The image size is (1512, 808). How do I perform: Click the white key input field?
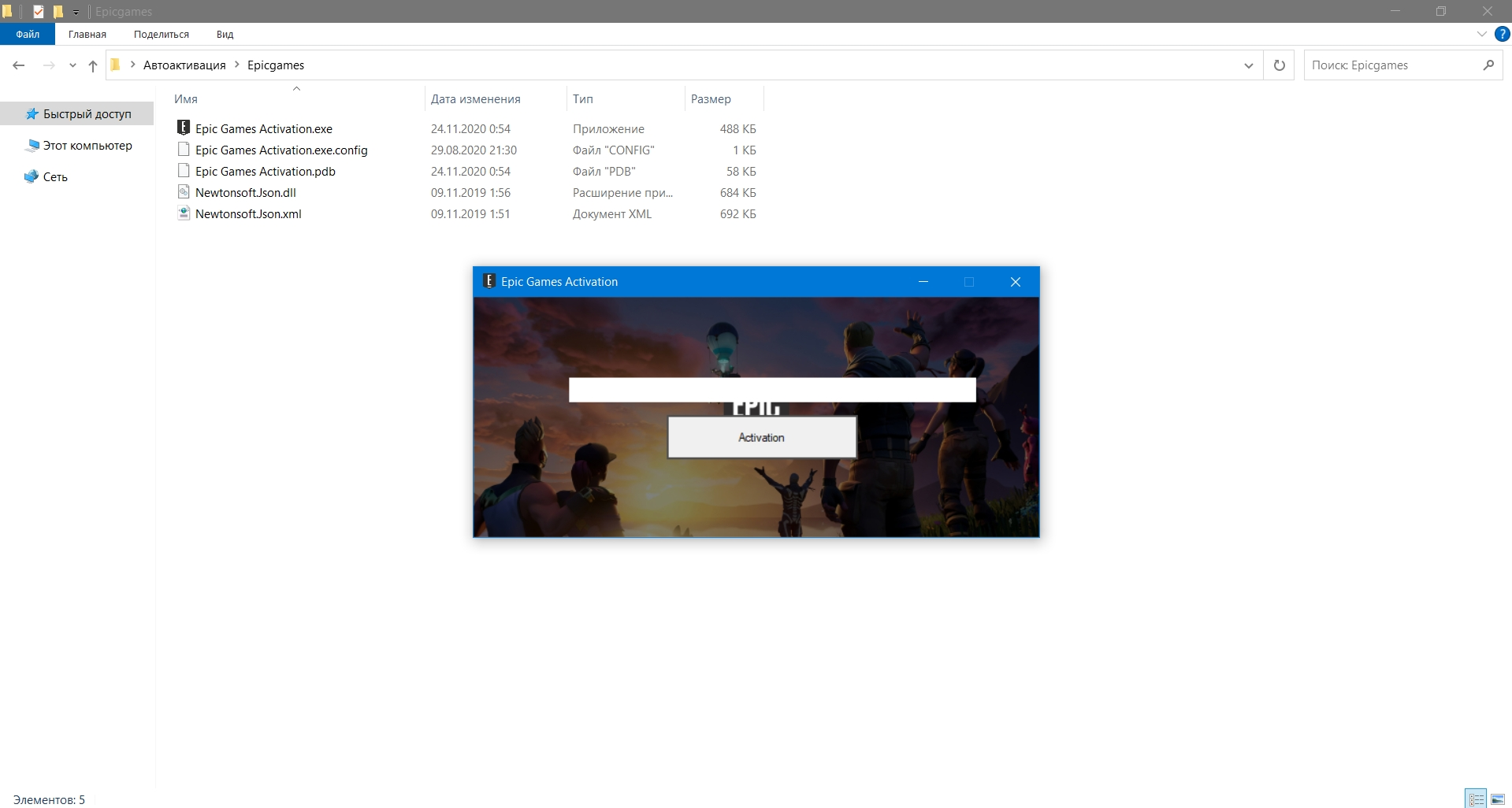pyautogui.click(x=772, y=390)
